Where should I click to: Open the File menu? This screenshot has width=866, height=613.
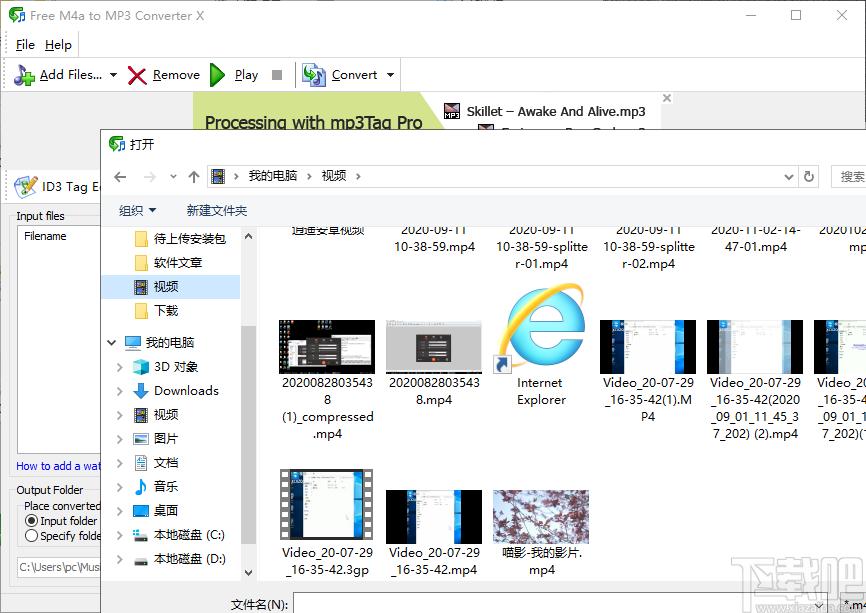pyautogui.click(x=25, y=45)
